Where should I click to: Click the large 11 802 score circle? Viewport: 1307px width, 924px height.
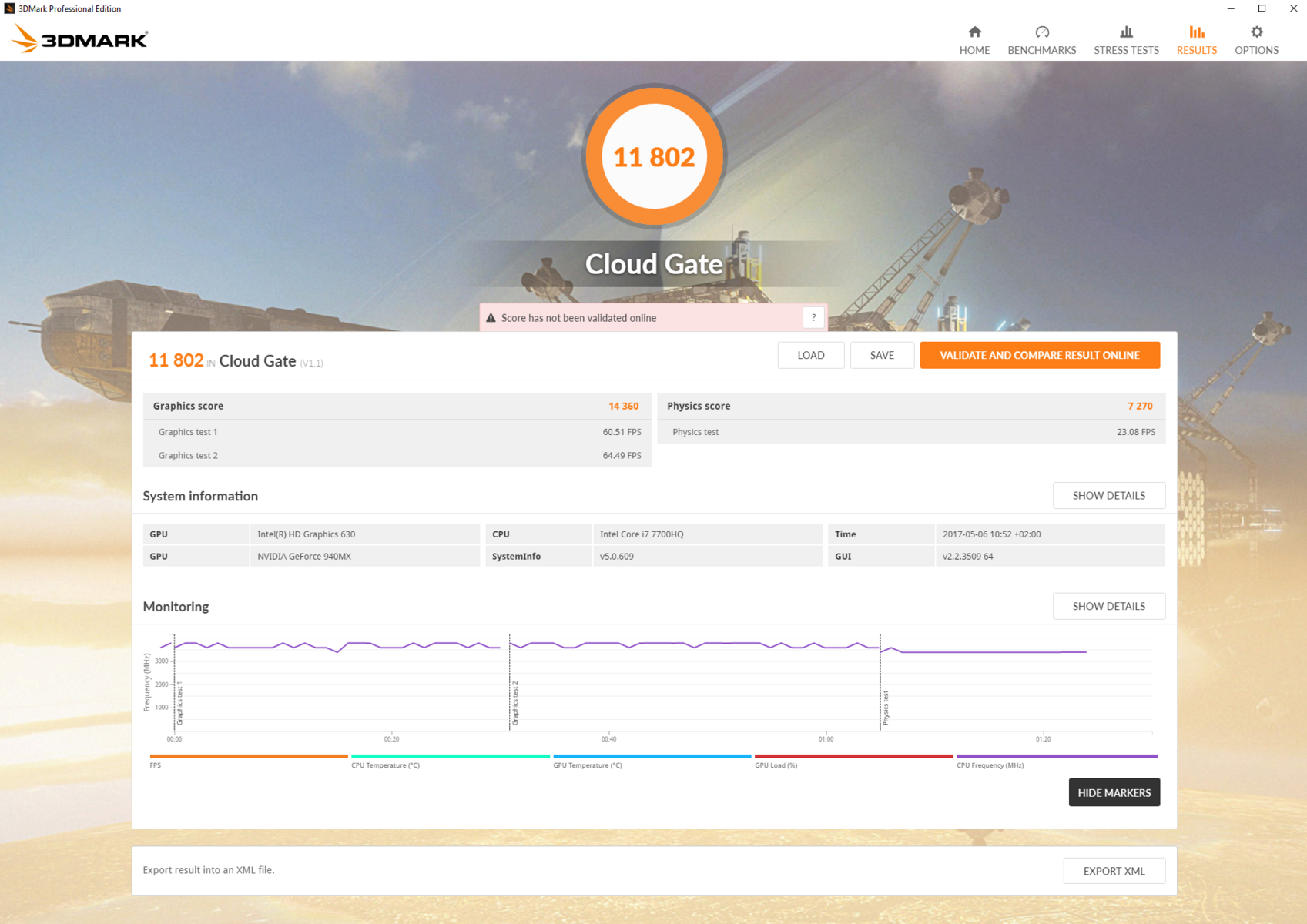pyautogui.click(x=654, y=156)
